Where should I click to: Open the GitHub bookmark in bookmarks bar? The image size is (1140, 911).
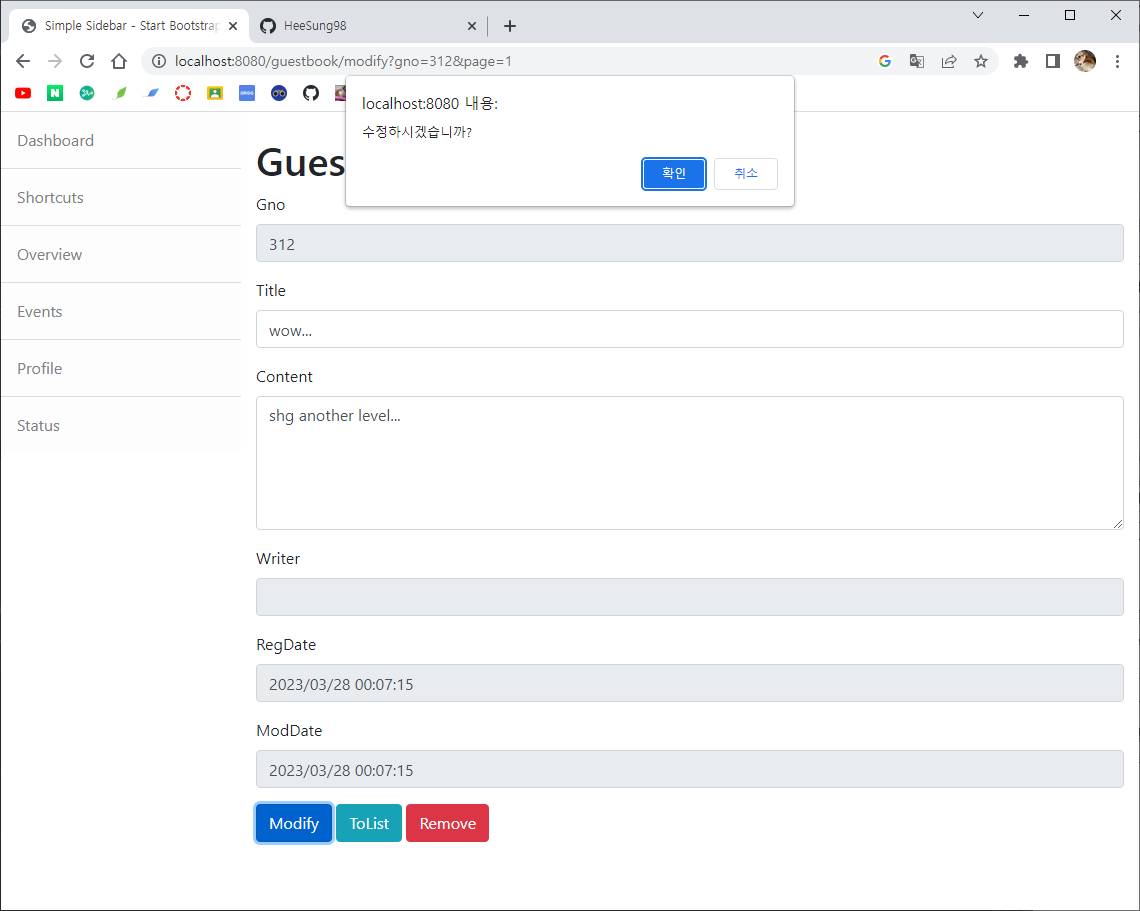[x=311, y=93]
